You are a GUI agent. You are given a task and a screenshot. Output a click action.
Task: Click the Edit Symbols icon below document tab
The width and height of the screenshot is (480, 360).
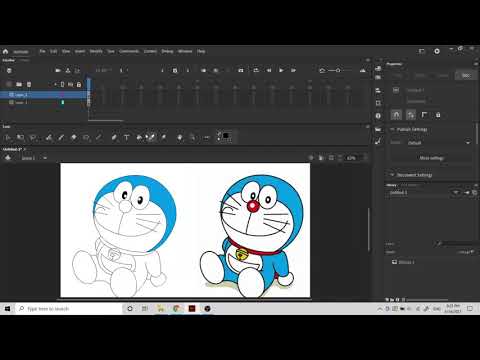pyautogui.click(x=8, y=158)
